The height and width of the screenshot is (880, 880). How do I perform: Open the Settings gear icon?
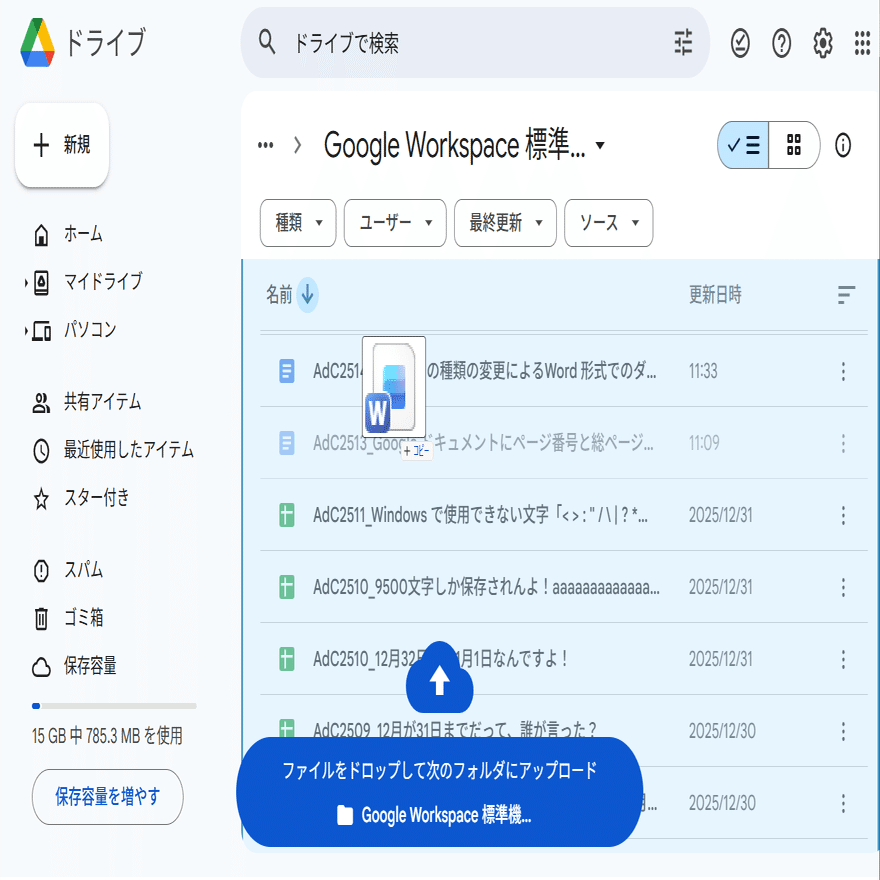tap(822, 43)
